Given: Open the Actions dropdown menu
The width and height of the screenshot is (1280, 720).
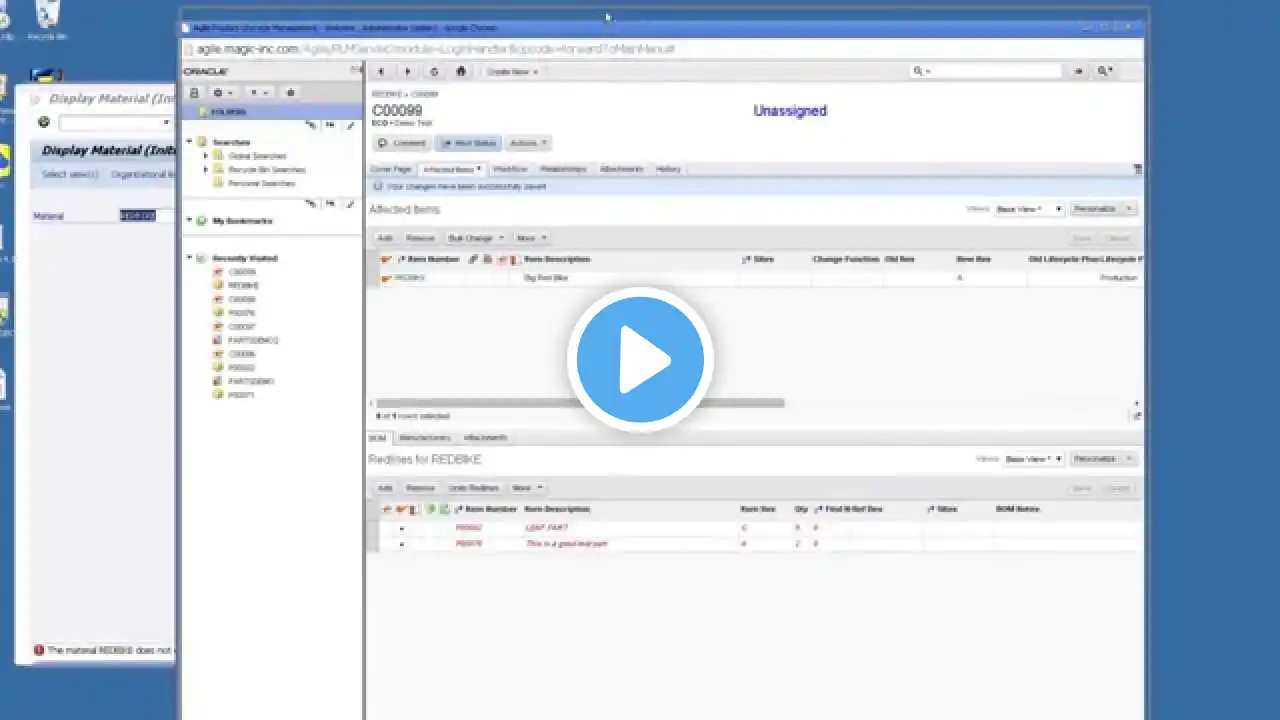Looking at the screenshot, I should click(x=528, y=143).
